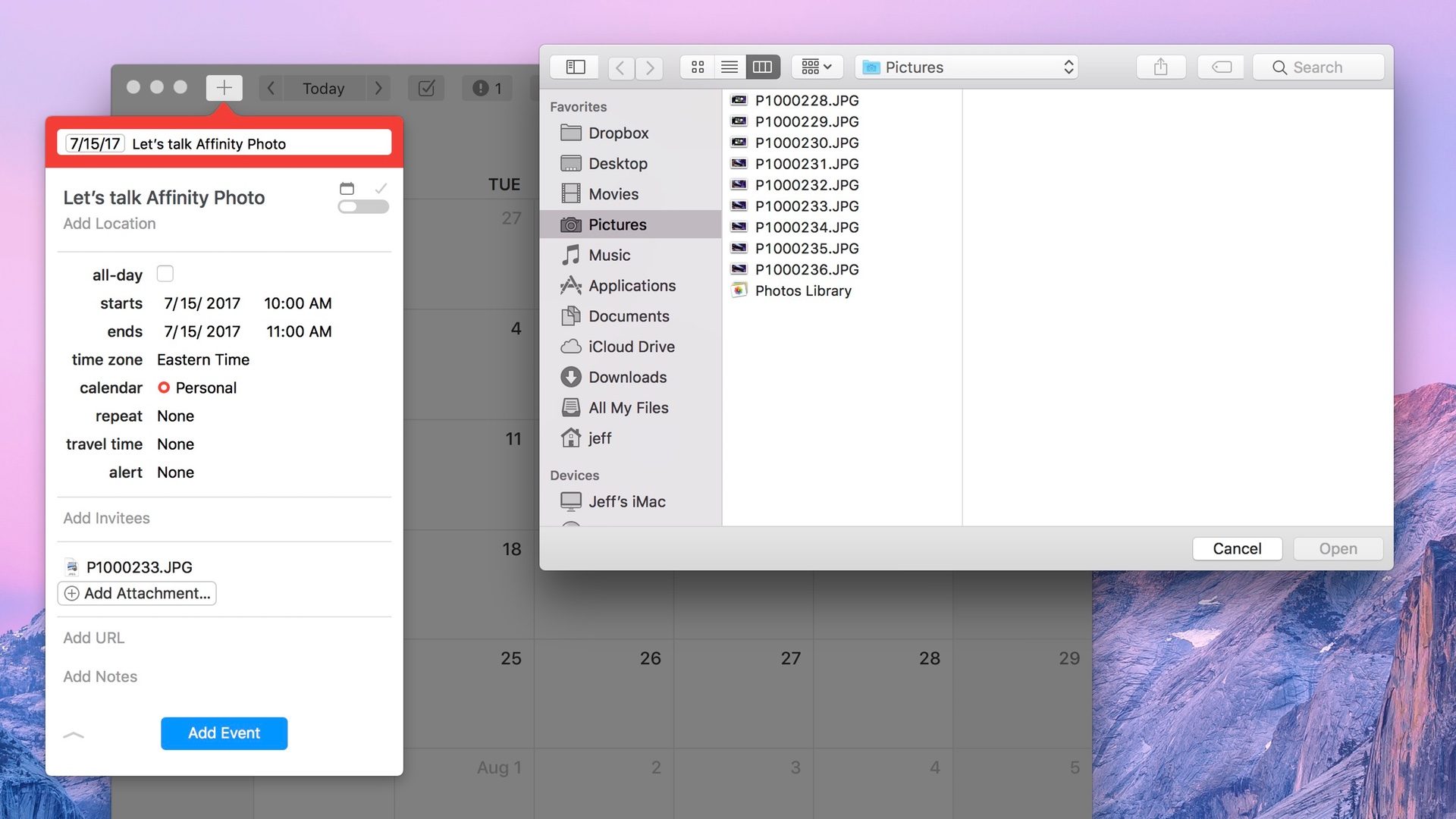The height and width of the screenshot is (819, 1456).
Task: Select Dropbox in Favorites sidebar
Action: [x=630, y=133]
